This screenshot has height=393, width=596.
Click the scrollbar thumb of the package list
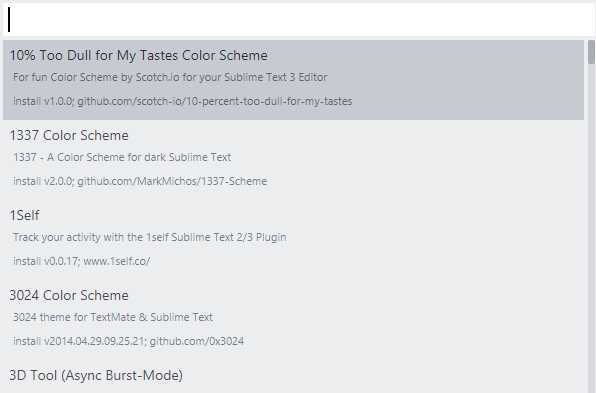[591, 52]
